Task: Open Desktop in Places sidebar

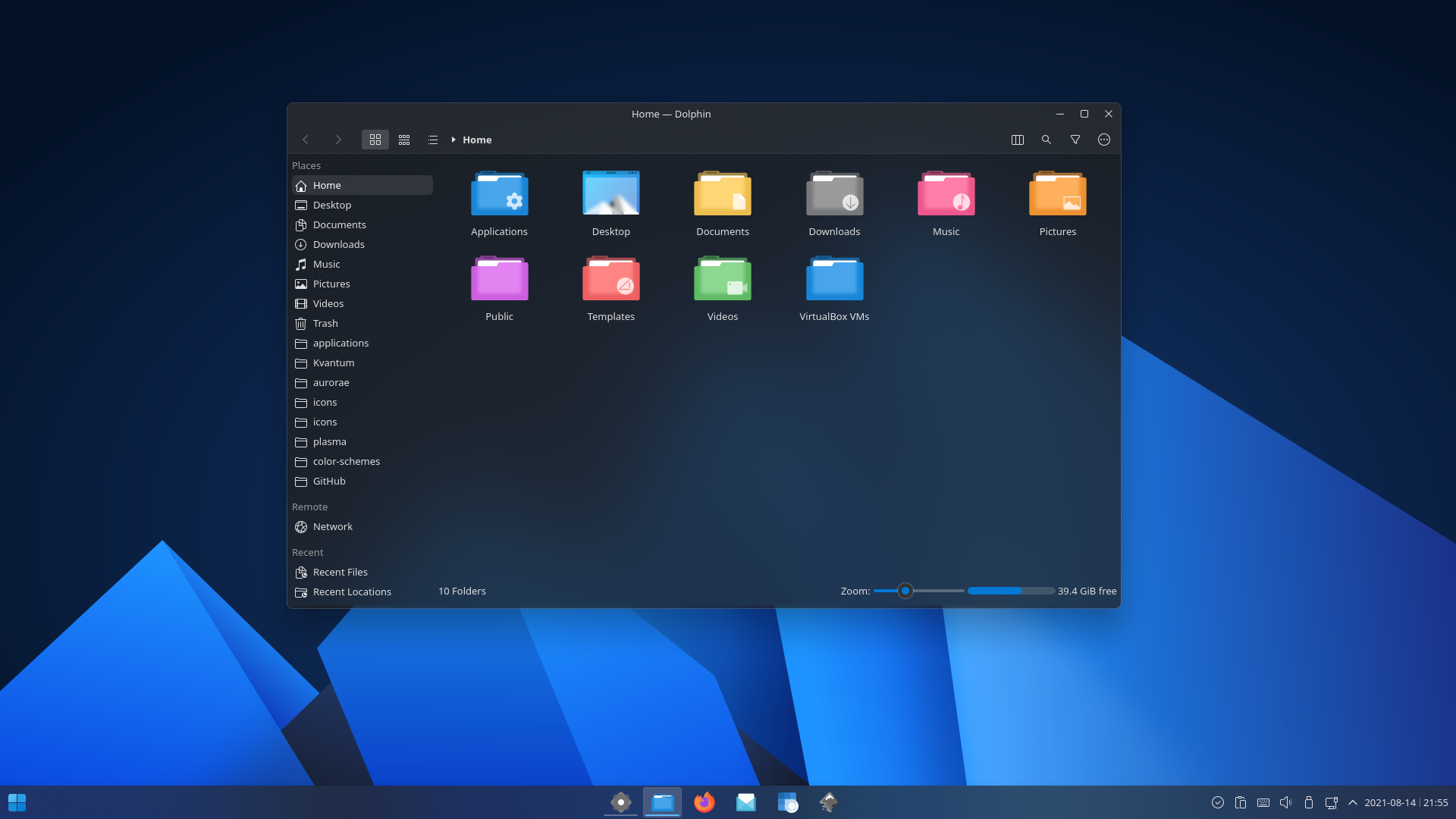Action: coord(362,205)
